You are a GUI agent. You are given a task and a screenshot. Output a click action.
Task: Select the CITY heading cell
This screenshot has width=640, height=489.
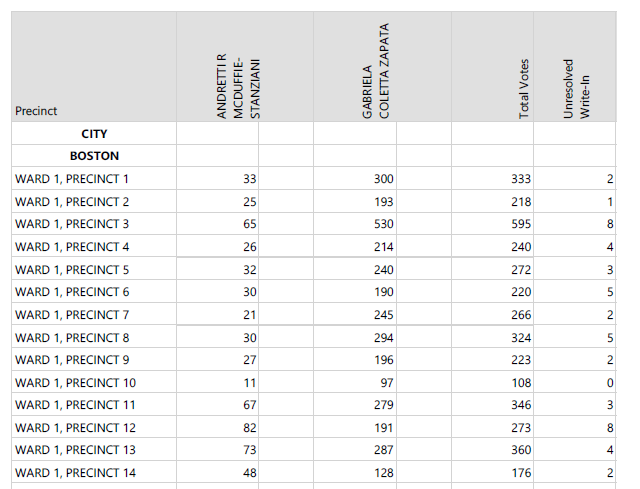(x=94, y=134)
